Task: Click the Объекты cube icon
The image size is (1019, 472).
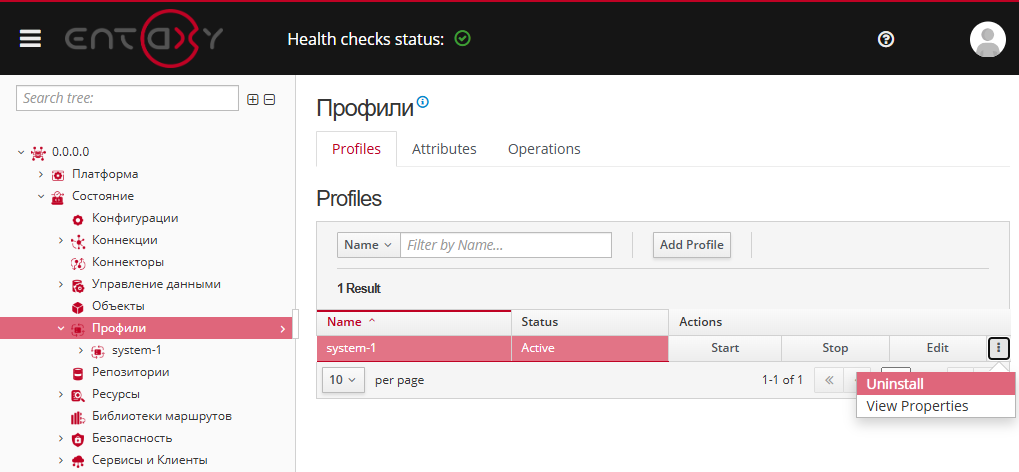Action: tap(78, 307)
